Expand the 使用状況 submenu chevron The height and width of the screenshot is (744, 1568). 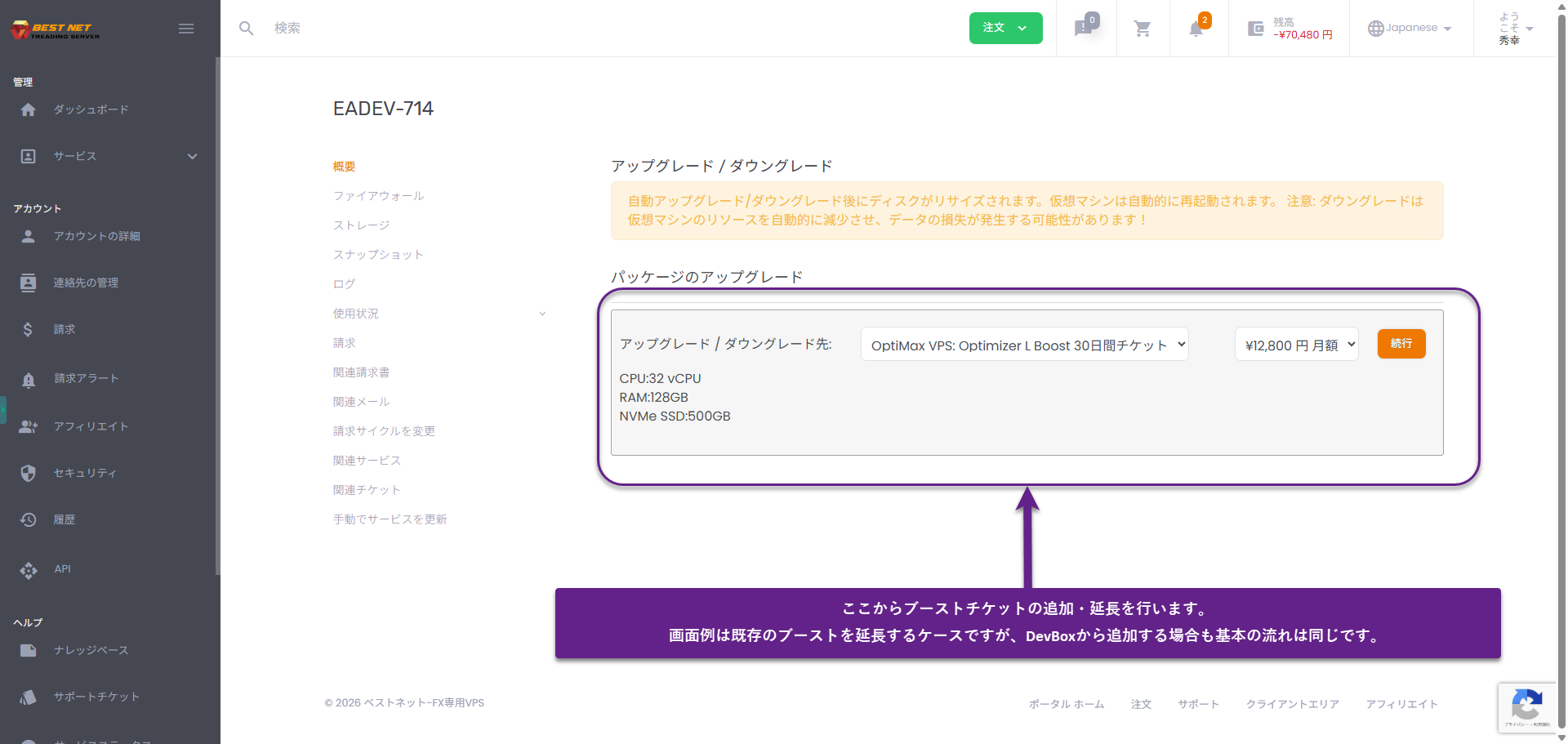point(542,314)
